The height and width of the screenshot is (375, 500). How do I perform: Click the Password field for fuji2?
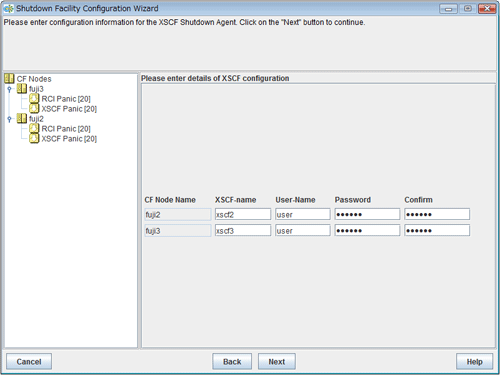367,214
